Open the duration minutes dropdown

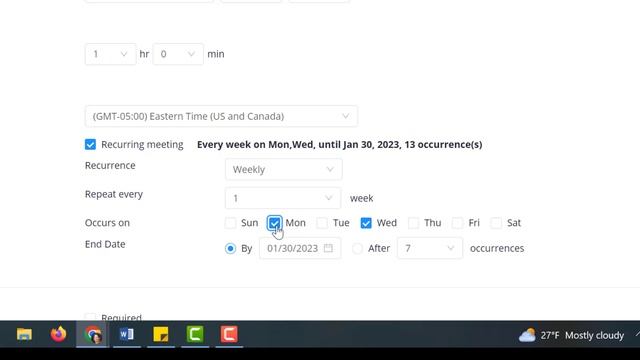(x=178, y=54)
